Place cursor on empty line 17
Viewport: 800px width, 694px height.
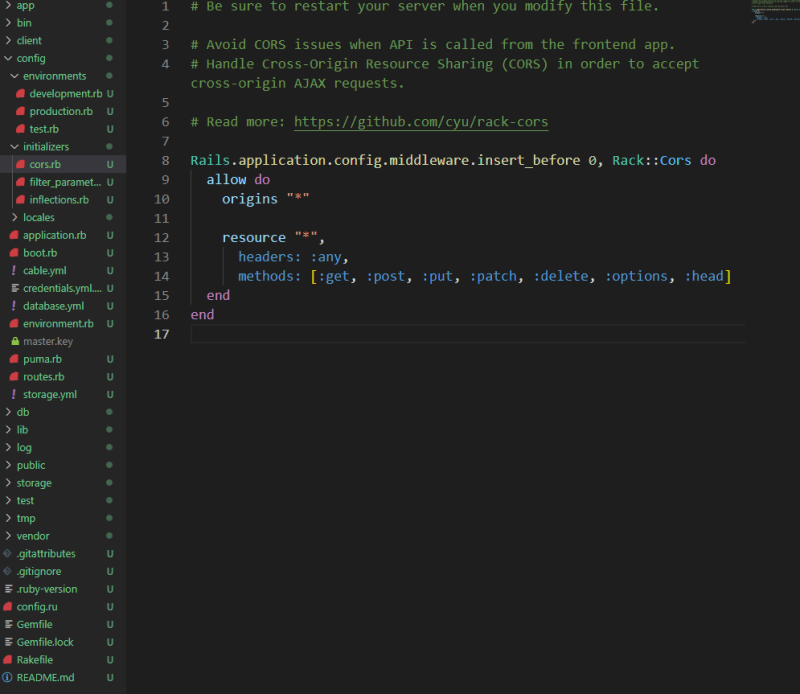(467, 334)
